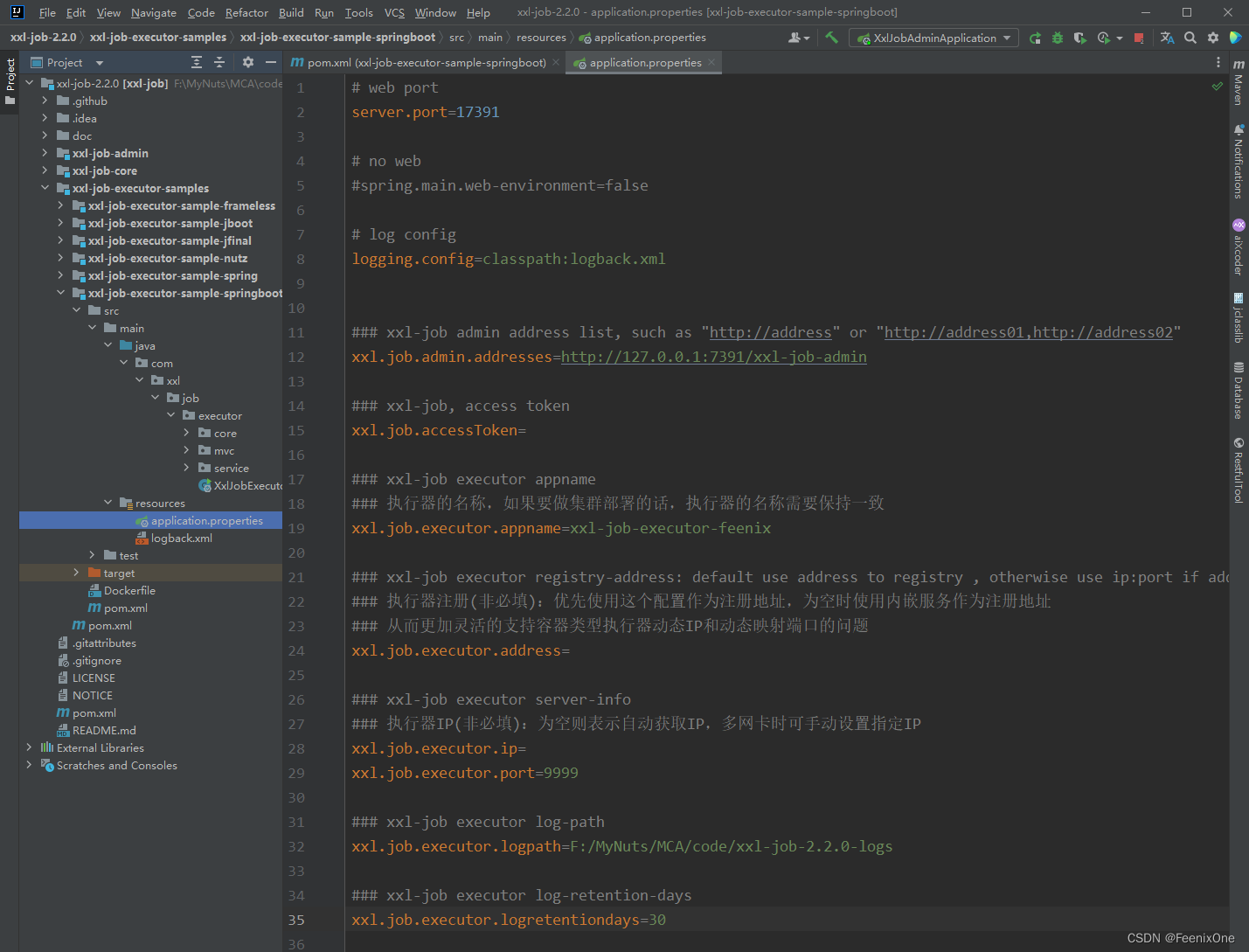Hide the Project tool window
The image size is (1249, 952).
coord(271,62)
